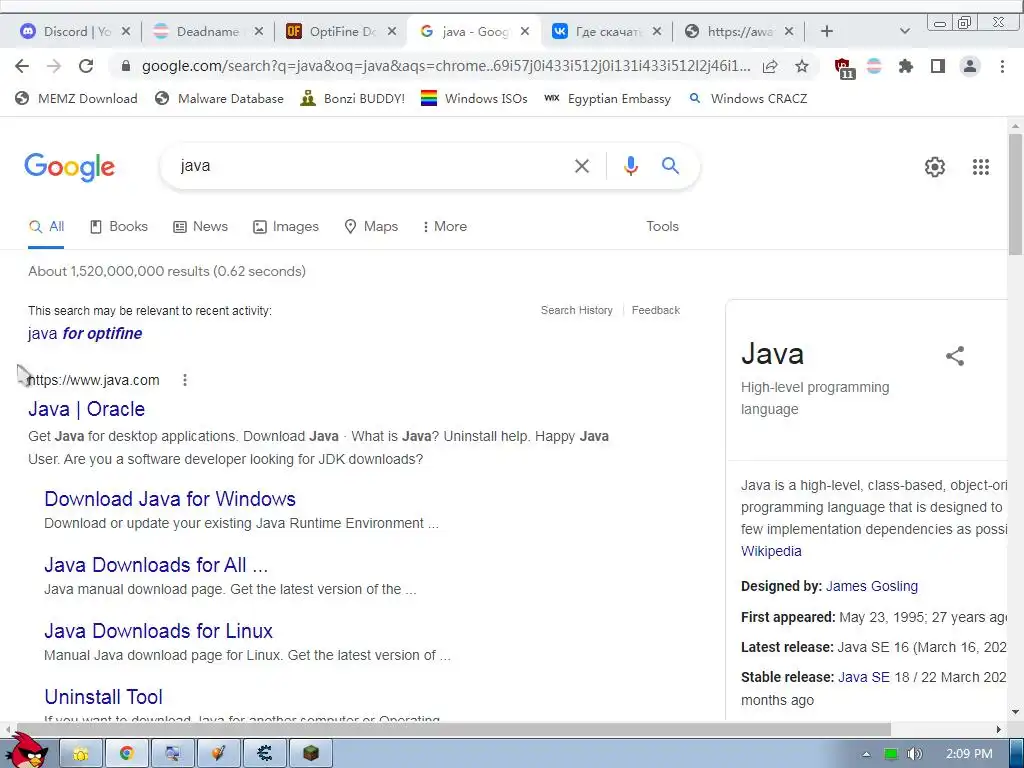The image size is (1024, 768).
Task: Start voice search with microphone icon
Action: [x=630, y=166]
